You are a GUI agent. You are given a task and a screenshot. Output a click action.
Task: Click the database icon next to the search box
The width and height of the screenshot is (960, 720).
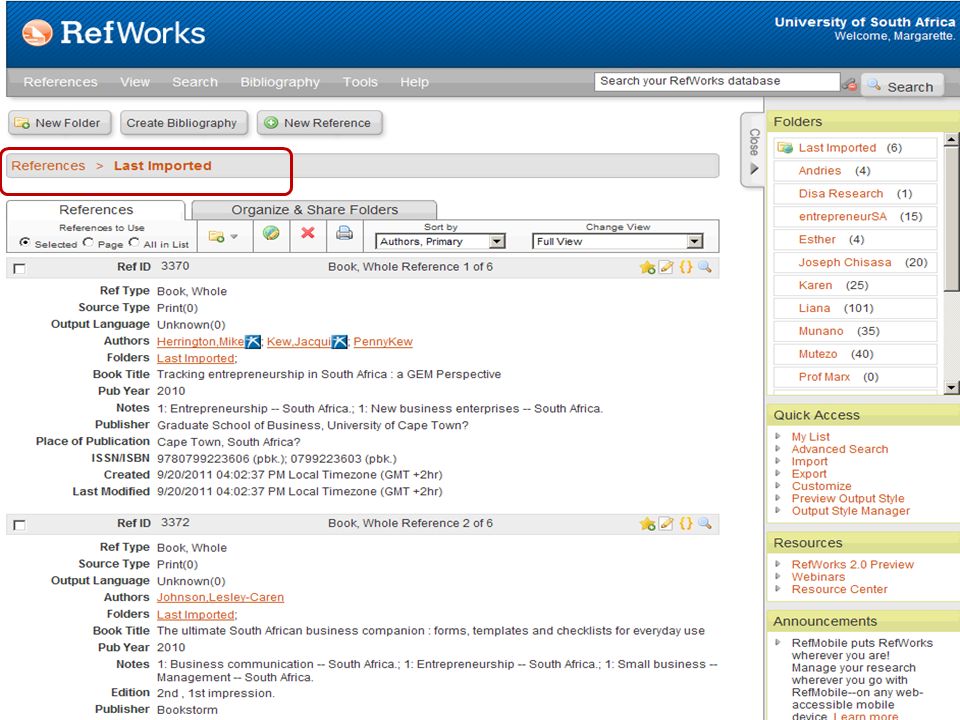click(850, 84)
